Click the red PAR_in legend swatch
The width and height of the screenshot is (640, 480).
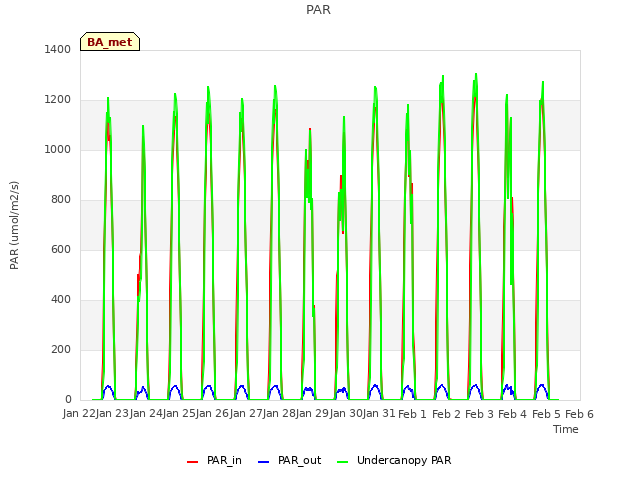192,462
